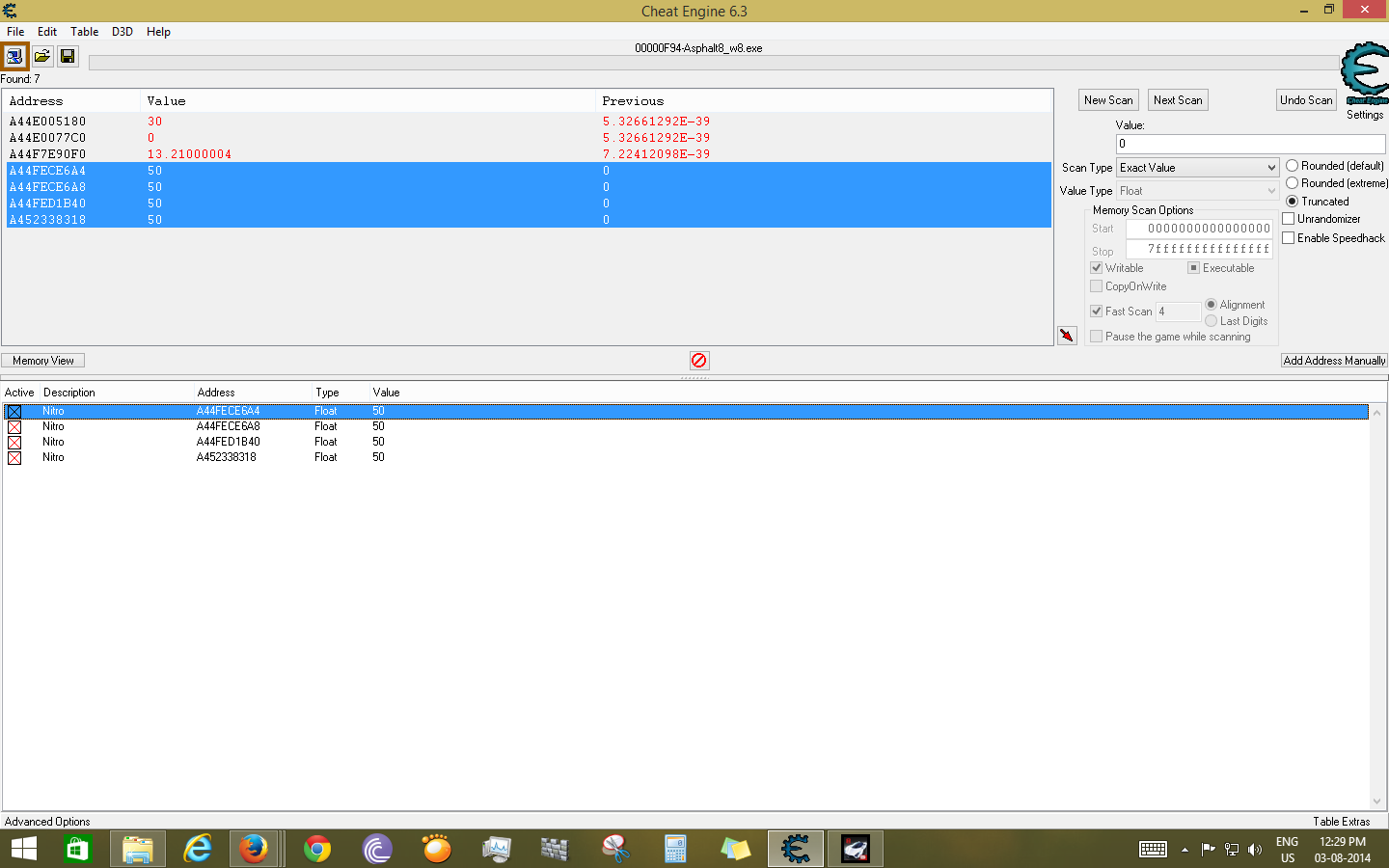1389x868 pixels.
Task: Enable the Unrandomizer checkbox
Action: click(x=1289, y=219)
